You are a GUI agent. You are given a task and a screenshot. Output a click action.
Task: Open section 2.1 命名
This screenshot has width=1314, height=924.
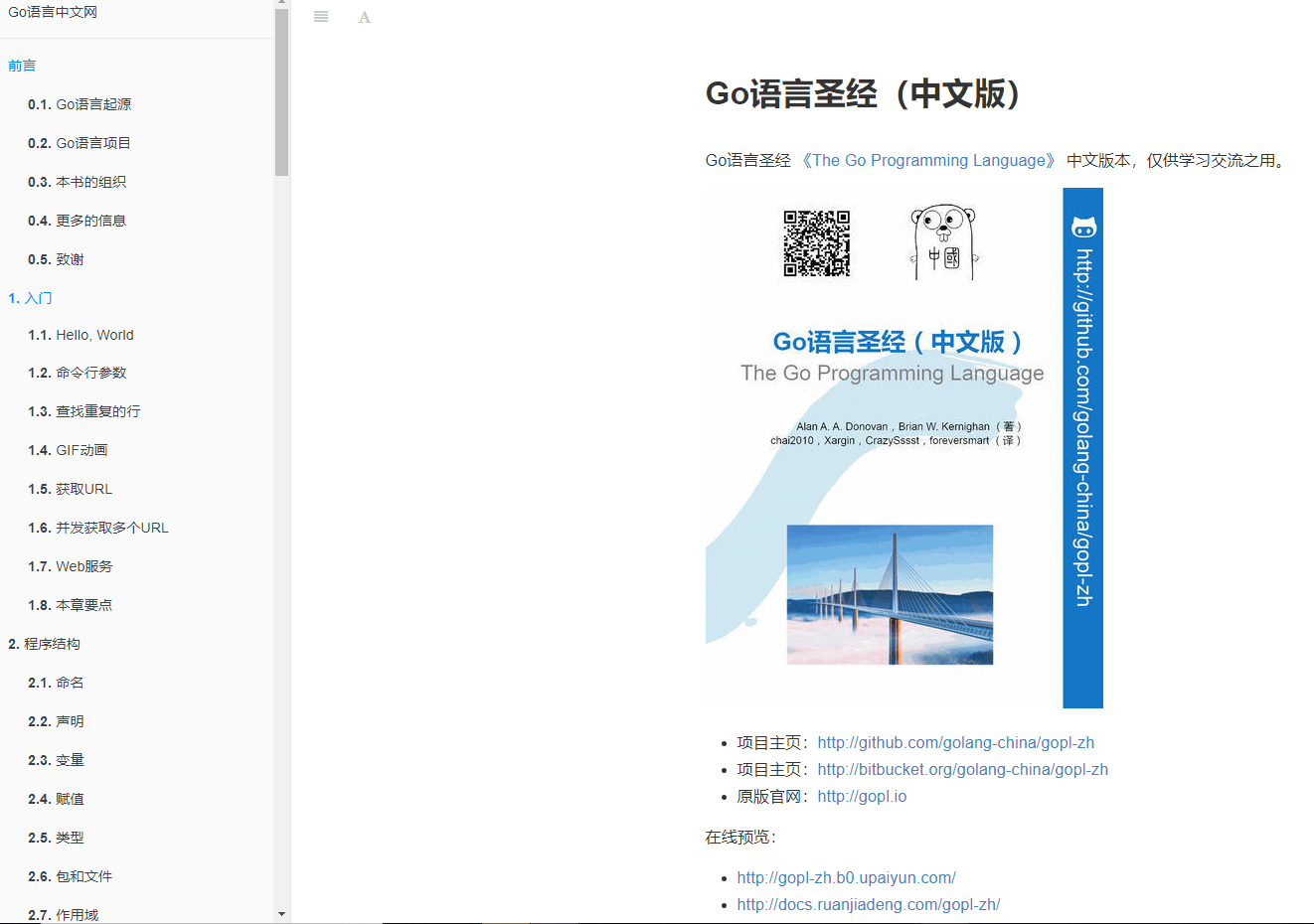[x=57, y=683]
